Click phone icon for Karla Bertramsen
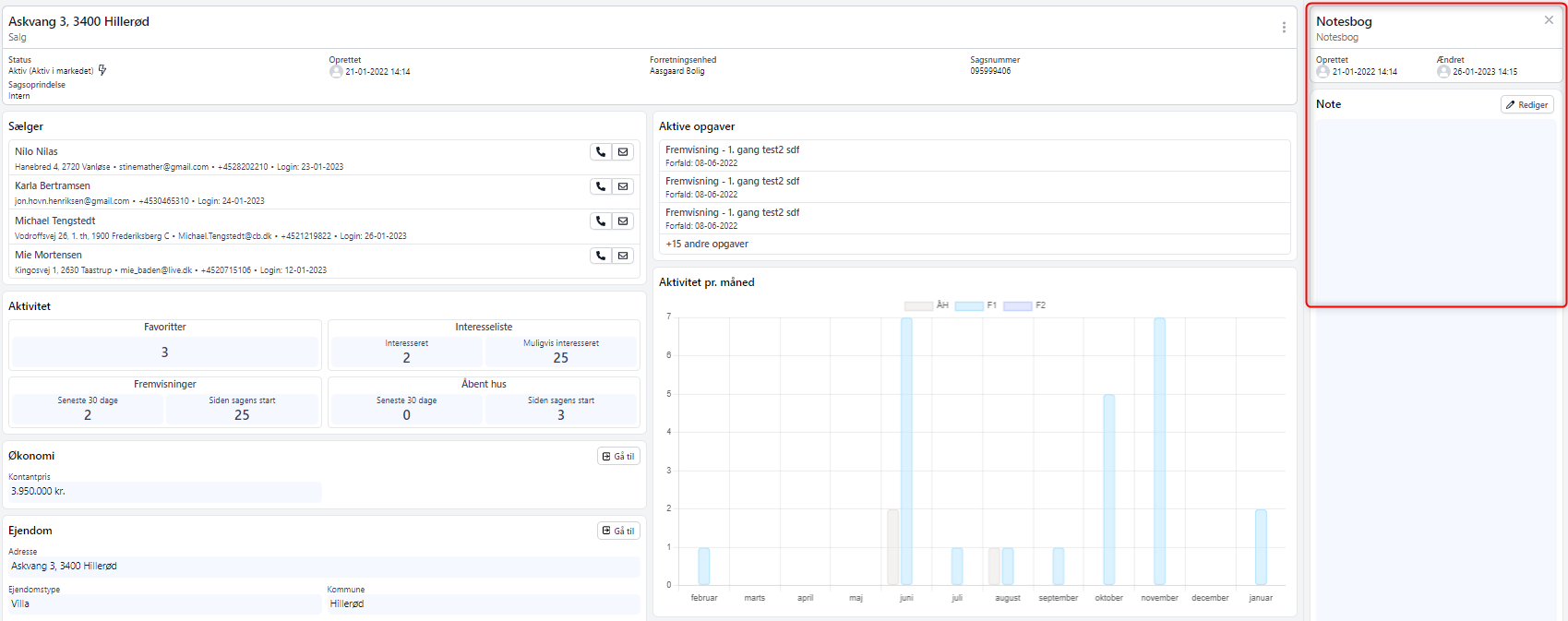1568x621 pixels. click(x=601, y=186)
